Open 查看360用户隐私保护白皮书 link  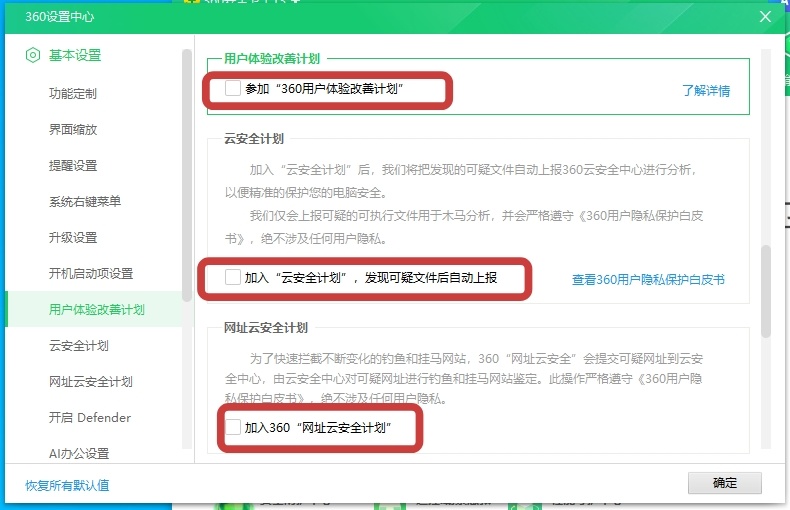click(648, 280)
